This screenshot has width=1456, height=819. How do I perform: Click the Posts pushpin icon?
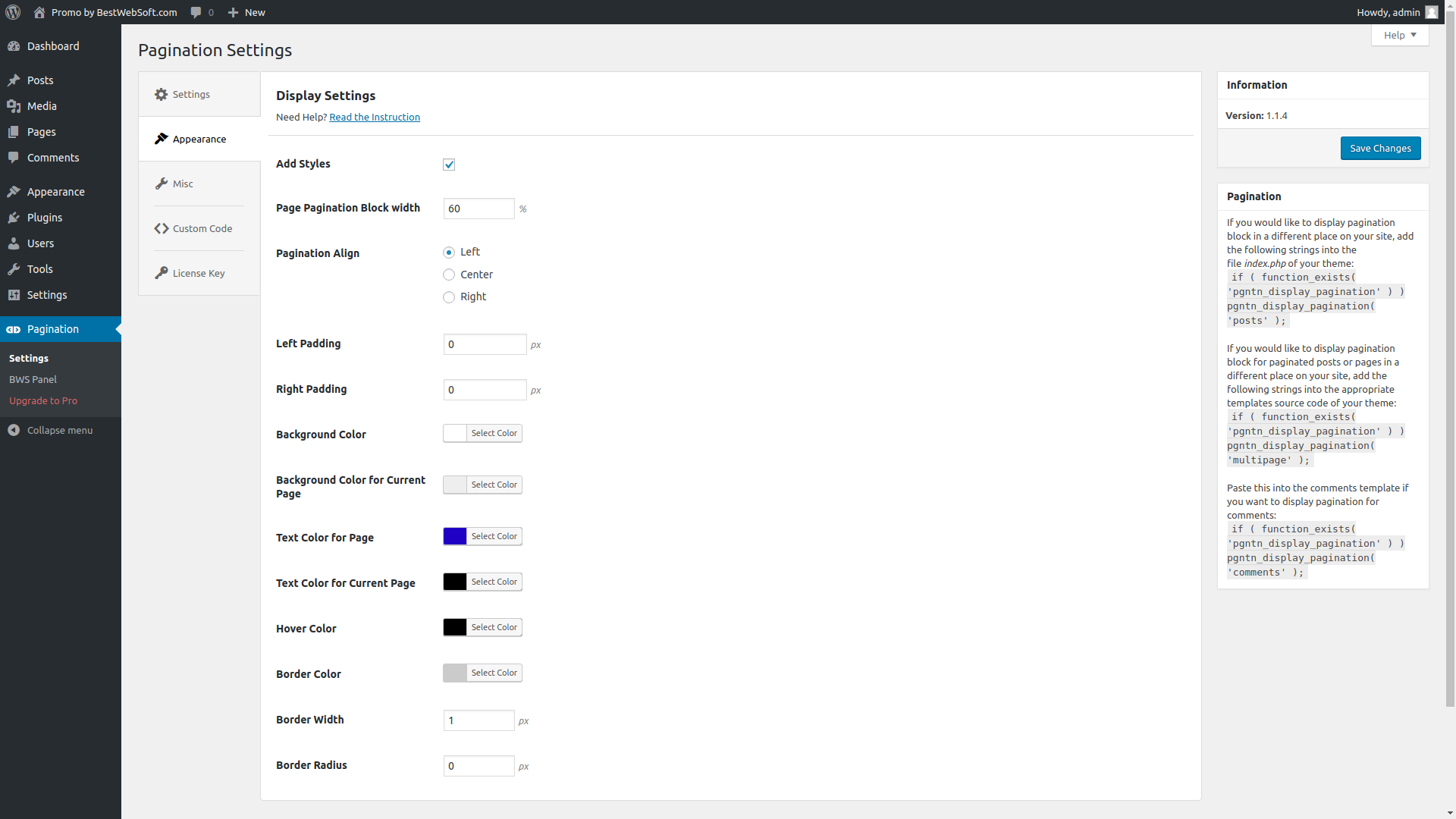(x=14, y=80)
